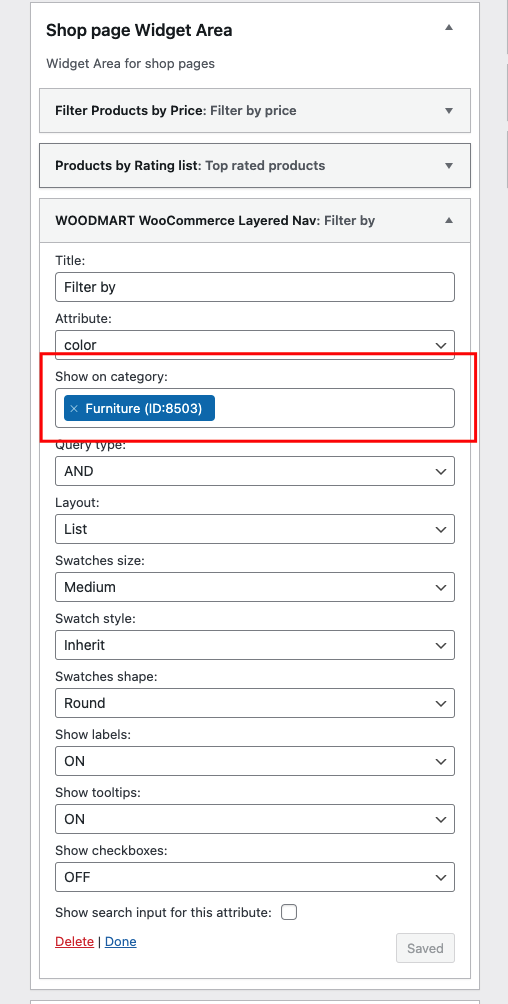This screenshot has width=508, height=1004.
Task: Click the Done link
Action: [120, 941]
